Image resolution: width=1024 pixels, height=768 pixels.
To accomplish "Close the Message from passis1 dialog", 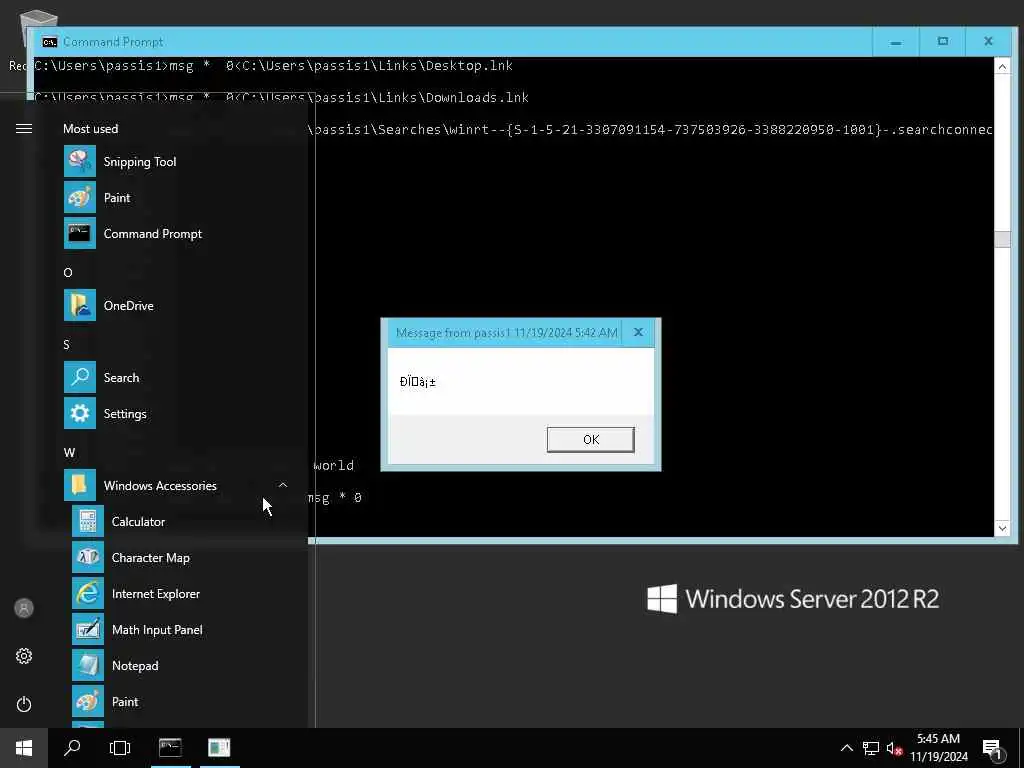I will pos(638,332).
